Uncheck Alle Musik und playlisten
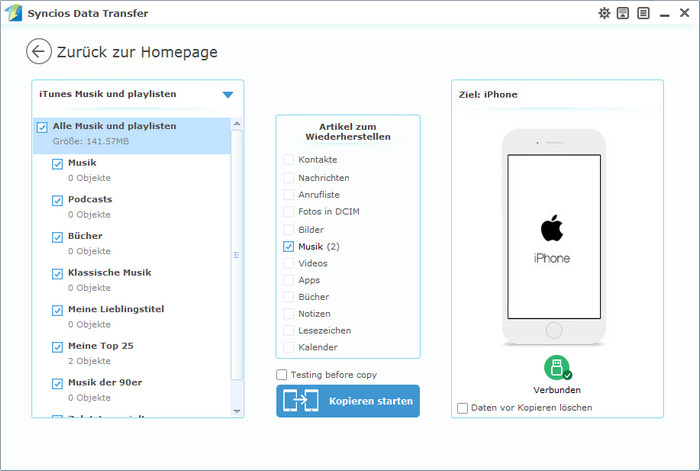The image size is (700, 471). pos(42,128)
